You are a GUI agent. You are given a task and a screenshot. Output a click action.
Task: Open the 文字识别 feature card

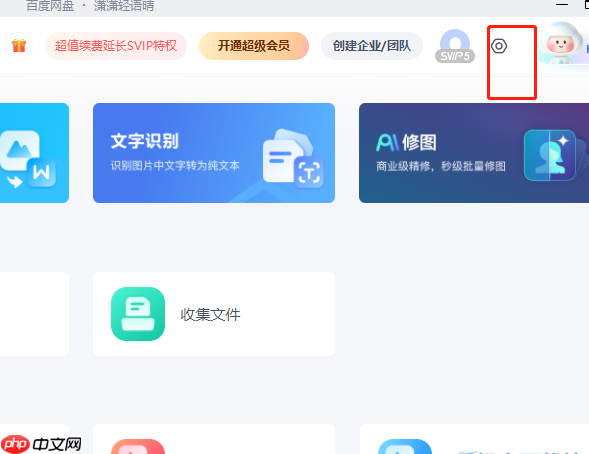click(x=214, y=153)
